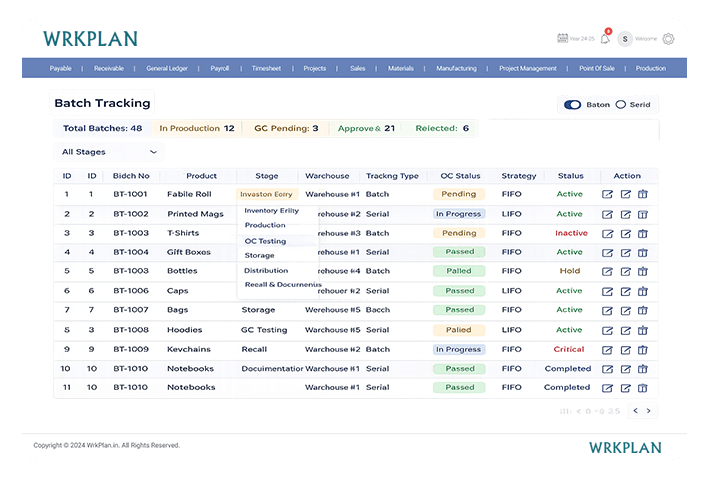Delete the Printed Mags batch with trash icon
Image resolution: width=708 pixels, height=477 pixels.
pos(643,214)
